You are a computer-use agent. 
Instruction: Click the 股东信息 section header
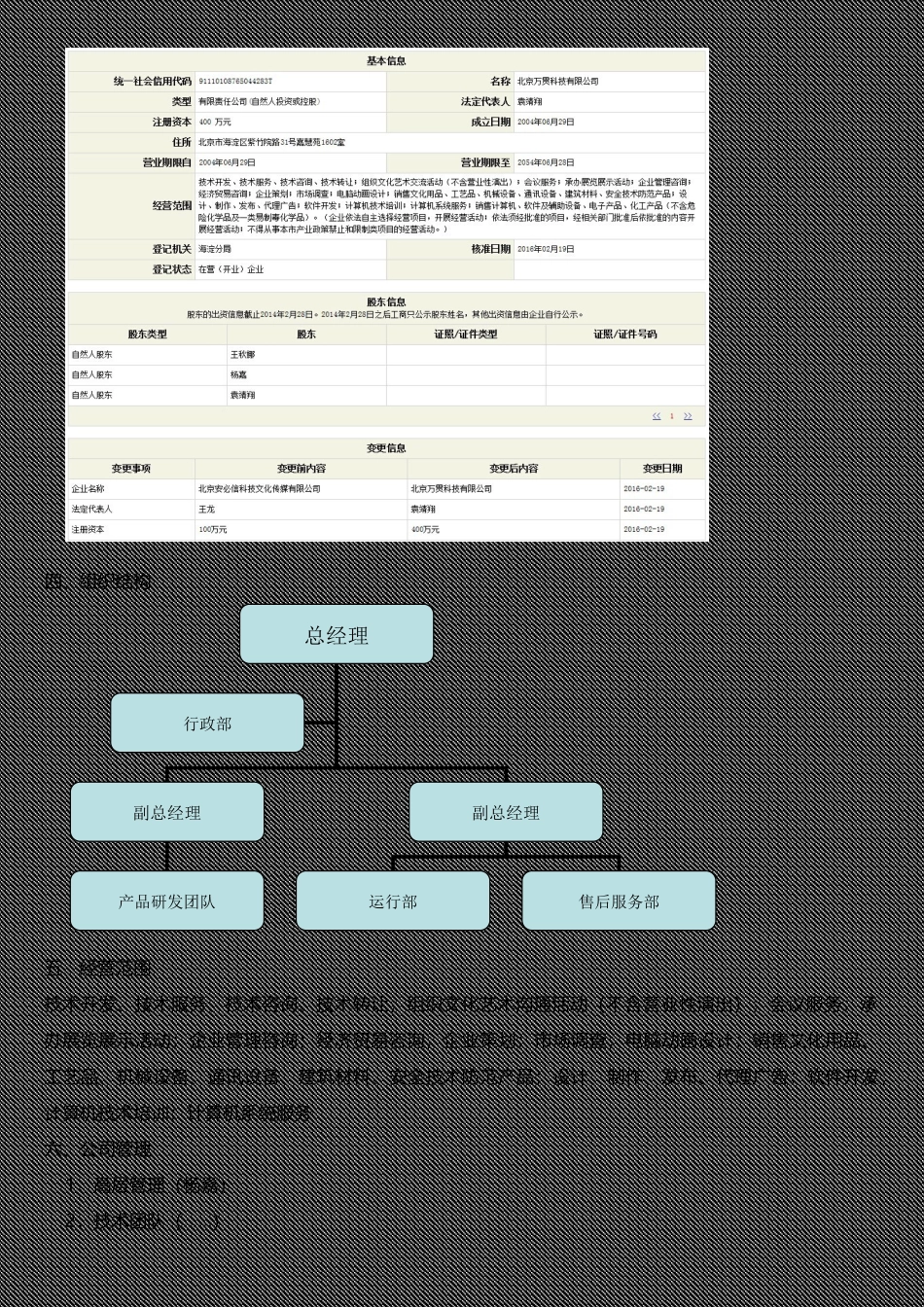point(386,302)
